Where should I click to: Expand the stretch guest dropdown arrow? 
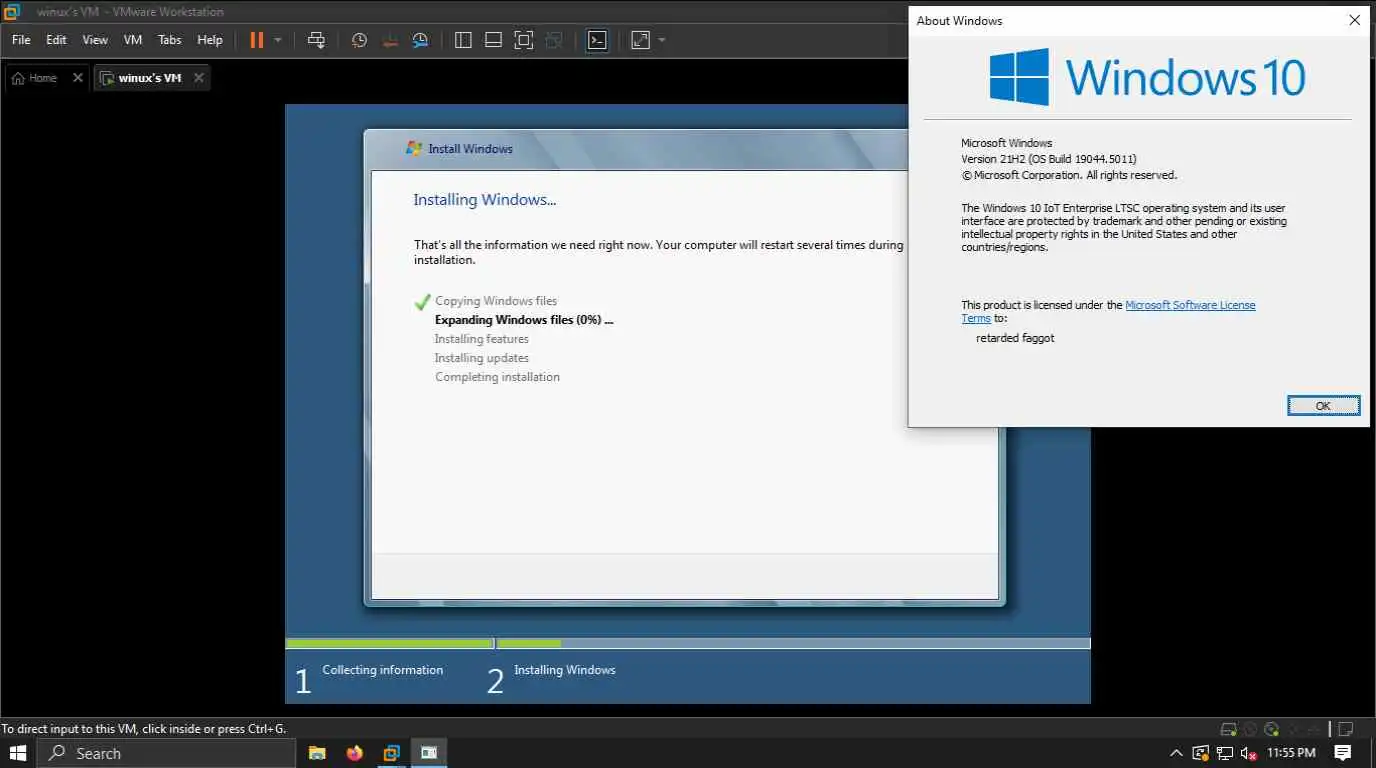tap(662, 40)
